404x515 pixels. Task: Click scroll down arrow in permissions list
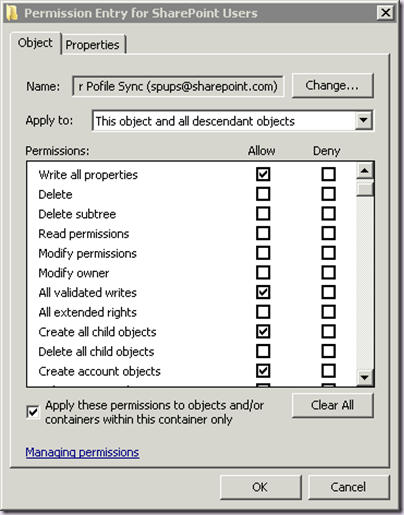click(365, 377)
